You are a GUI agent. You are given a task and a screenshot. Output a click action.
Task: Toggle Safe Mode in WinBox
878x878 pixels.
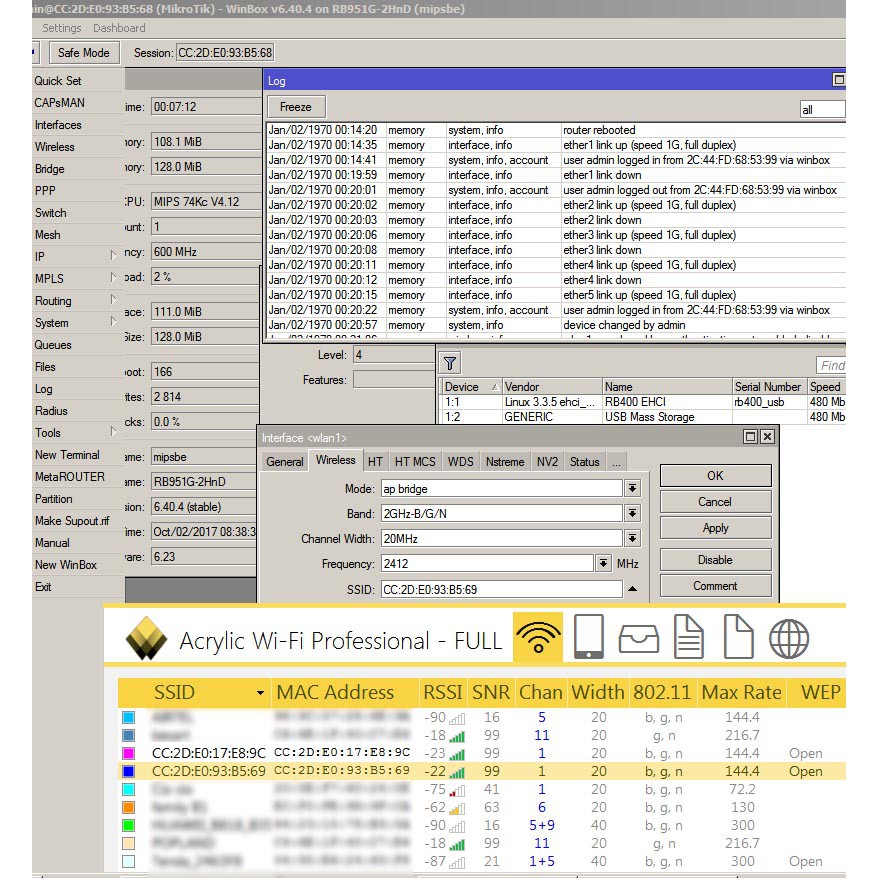(84, 52)
